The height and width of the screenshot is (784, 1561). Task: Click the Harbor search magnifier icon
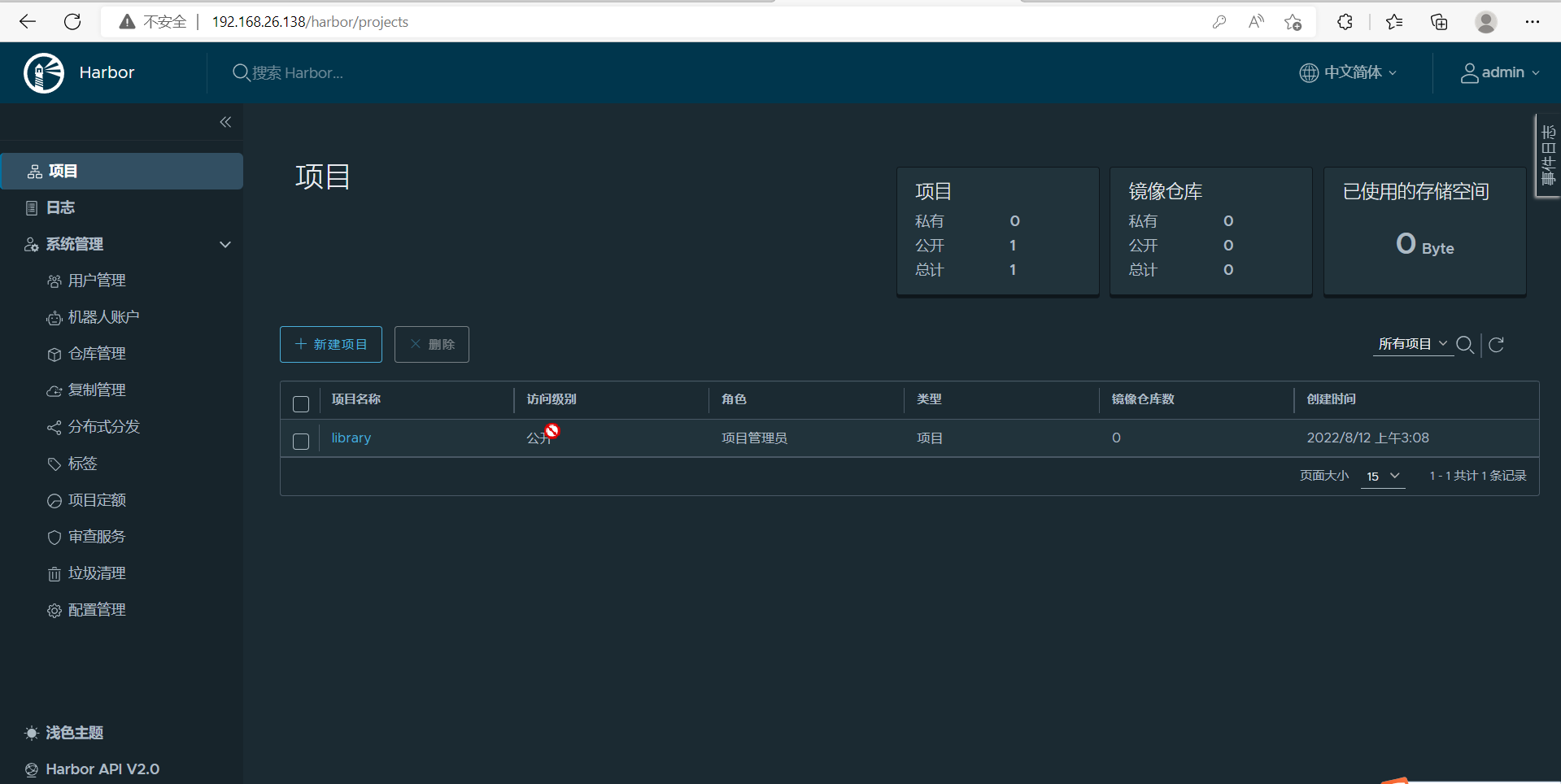point(241,73)
